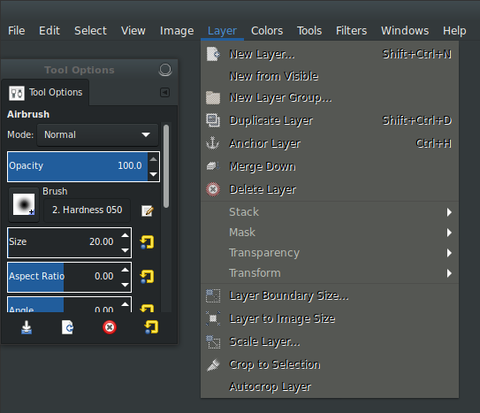The width and height of the screenshot is (480, 413).
Task: Open the Edit menu
Action: pyautogui.click(x=49, y=31)
